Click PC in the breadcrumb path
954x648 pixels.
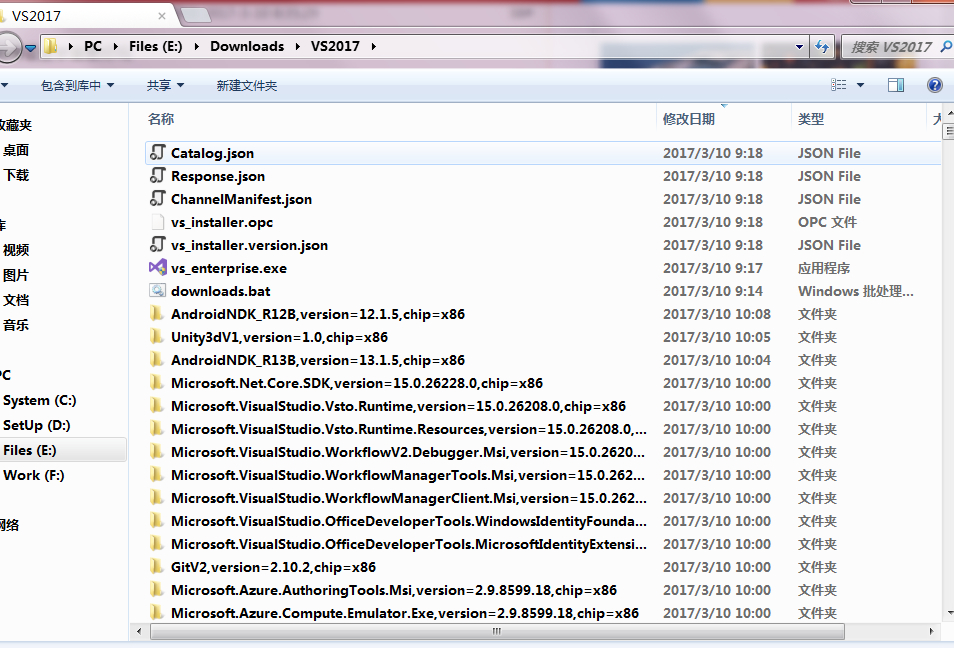click(x=92, y=46)
